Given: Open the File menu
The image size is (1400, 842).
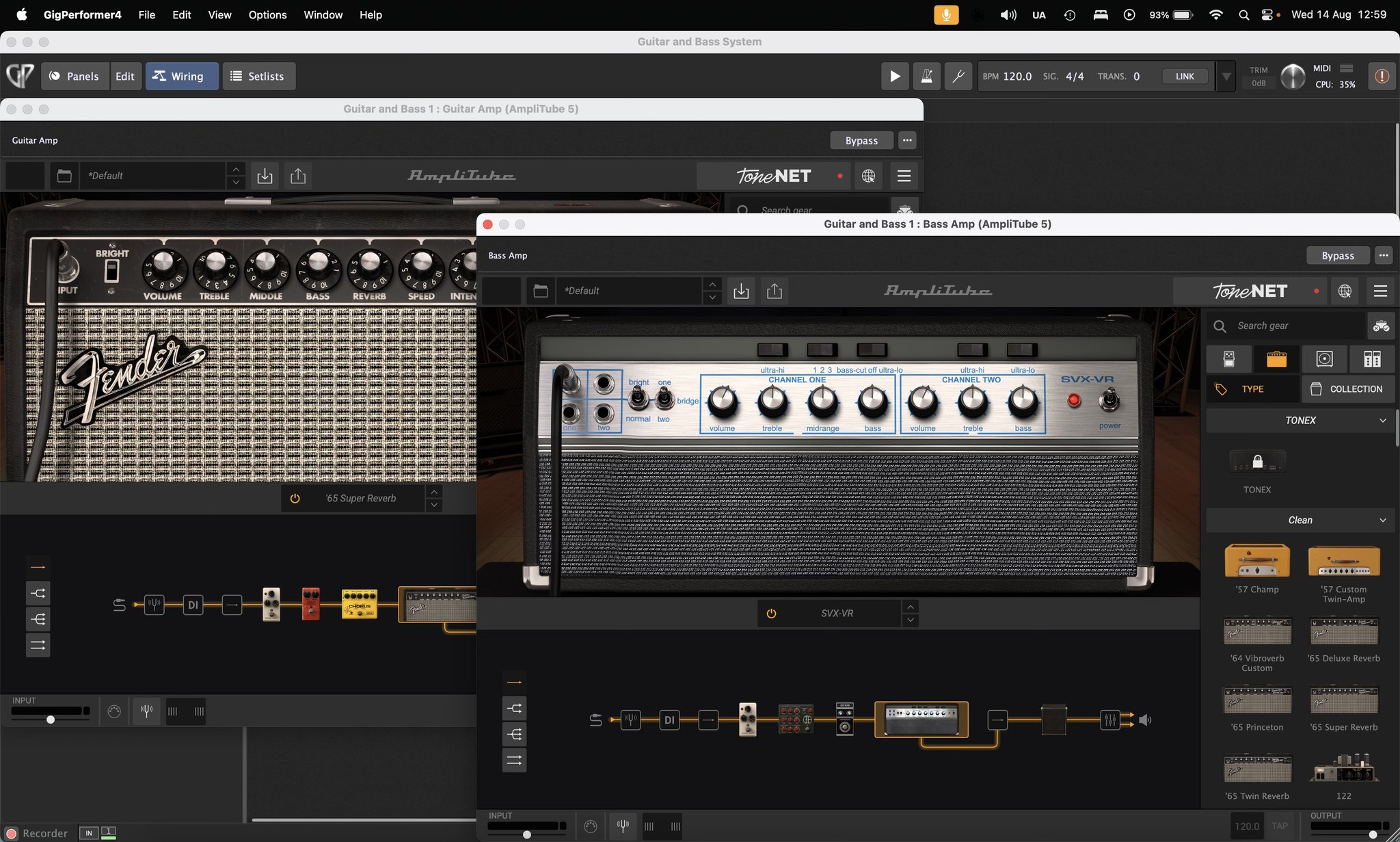Looking at the screenshot, I should [x=146, y=14].
